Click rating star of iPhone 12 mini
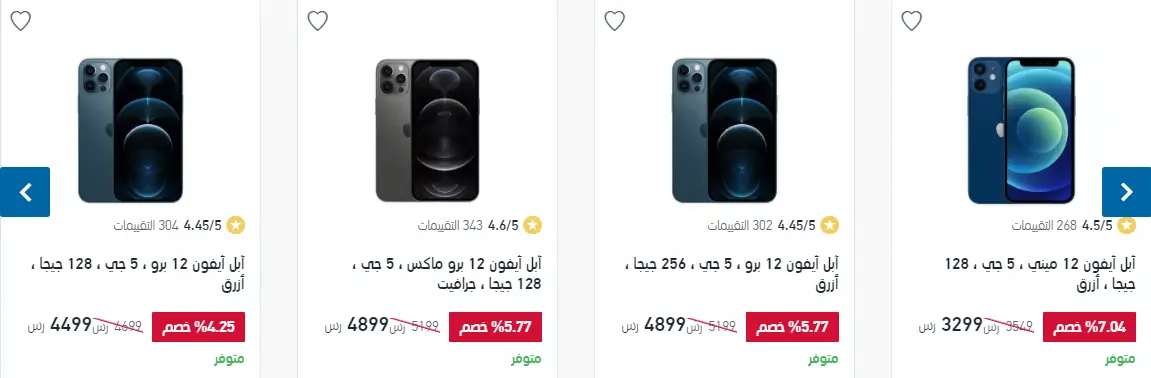 (x=1126, y=225)
